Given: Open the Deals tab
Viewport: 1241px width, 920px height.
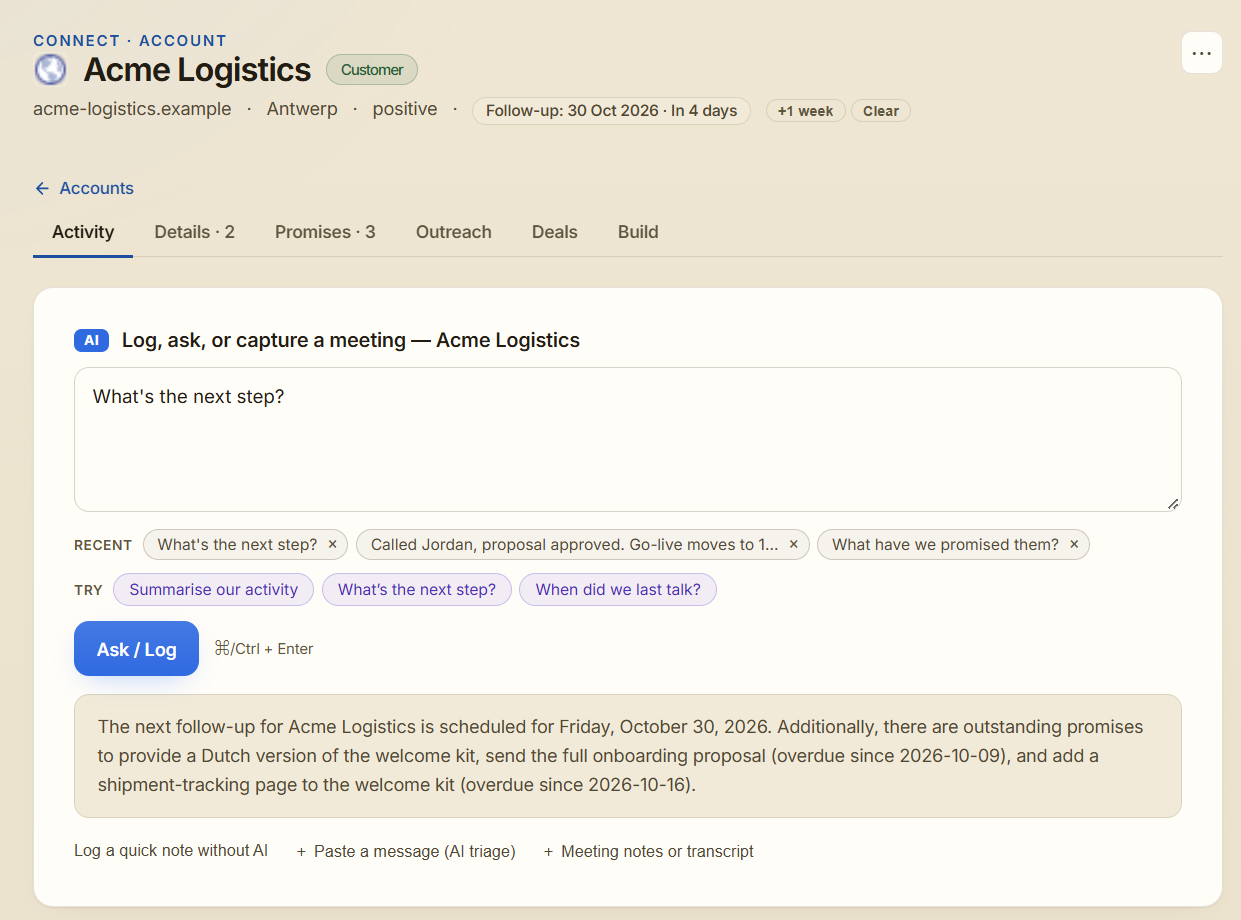Looking at the screenshot, I should pos(555,232).
